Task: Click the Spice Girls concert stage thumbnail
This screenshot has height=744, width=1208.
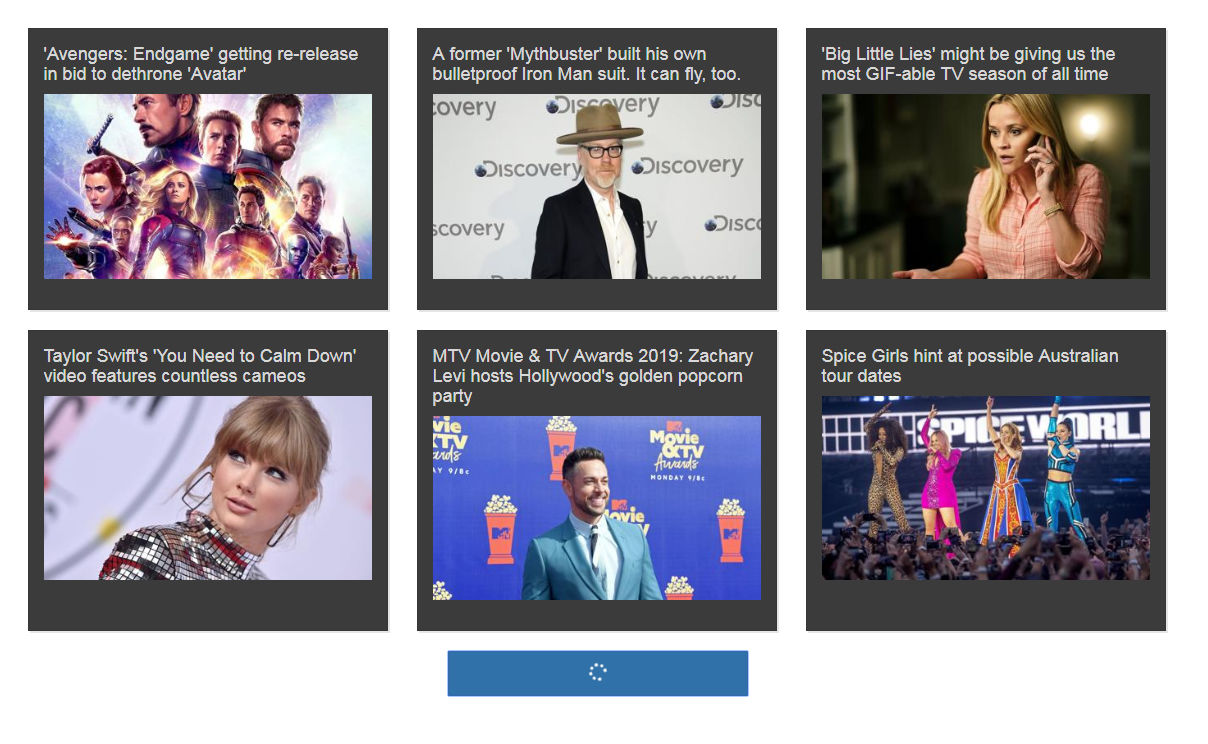Action: [986, 488]
